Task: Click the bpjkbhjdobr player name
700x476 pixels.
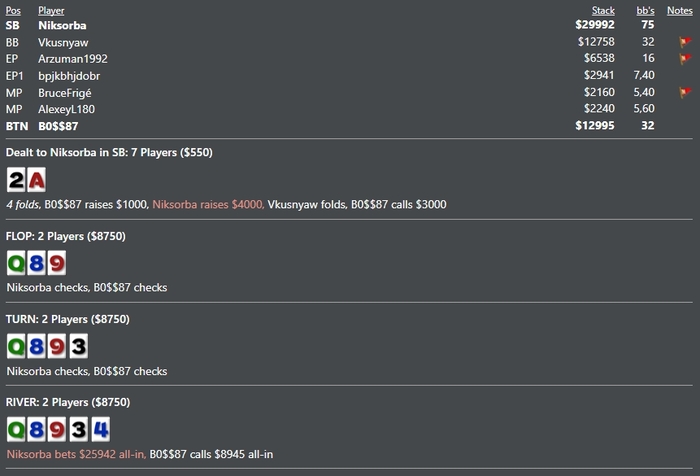Action: [x=69, y=76]
